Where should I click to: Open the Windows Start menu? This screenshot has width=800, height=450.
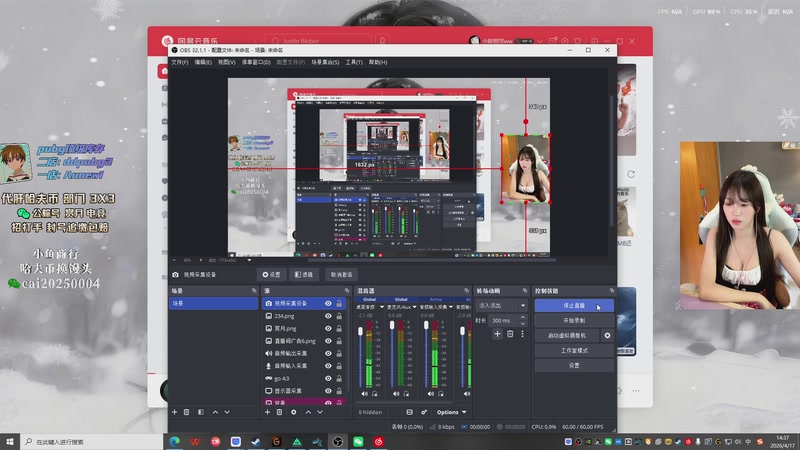(x=10, y=442)
